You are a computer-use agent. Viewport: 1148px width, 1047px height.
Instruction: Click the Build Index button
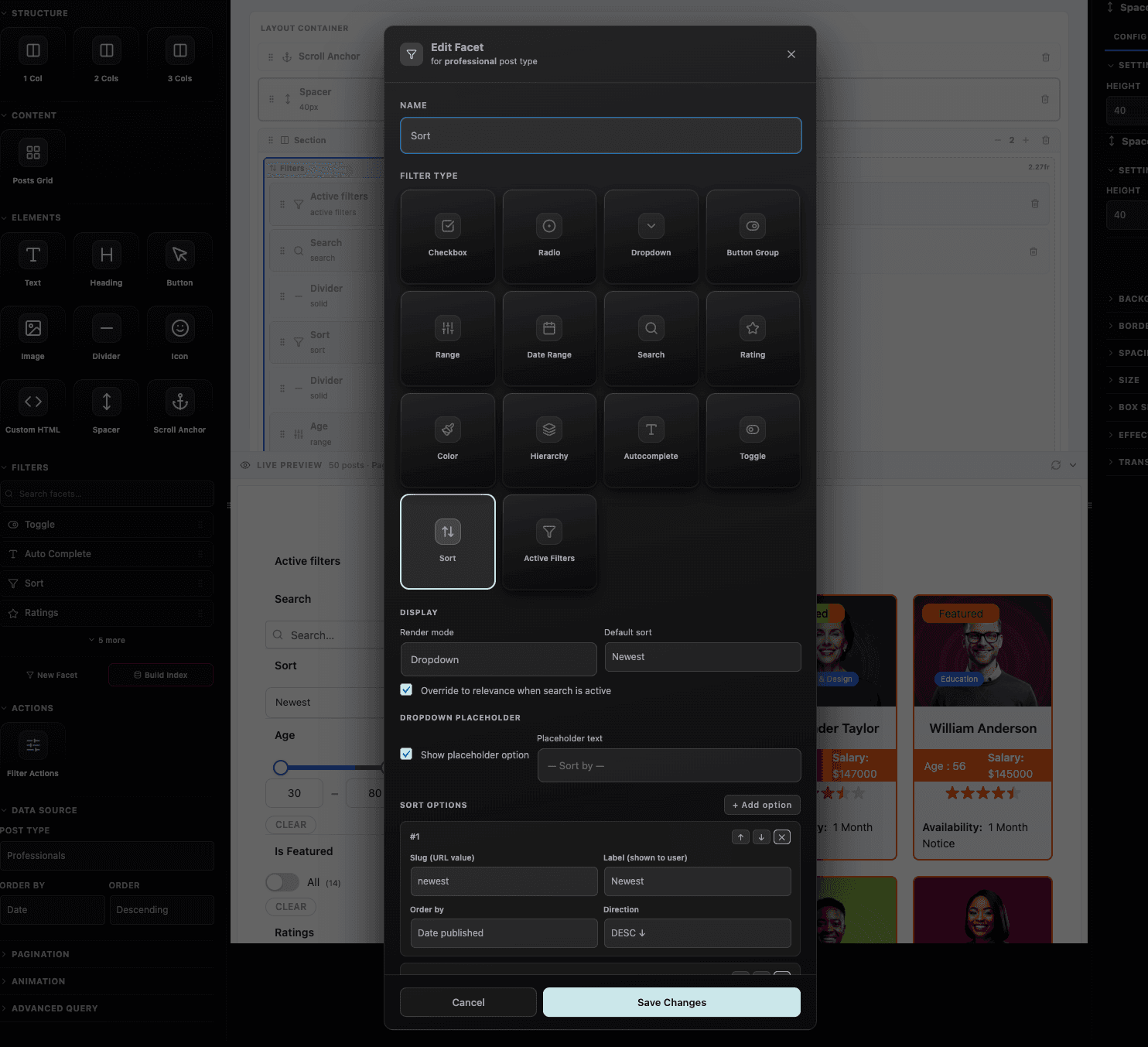pyautogui.click(x=160, y=674)
